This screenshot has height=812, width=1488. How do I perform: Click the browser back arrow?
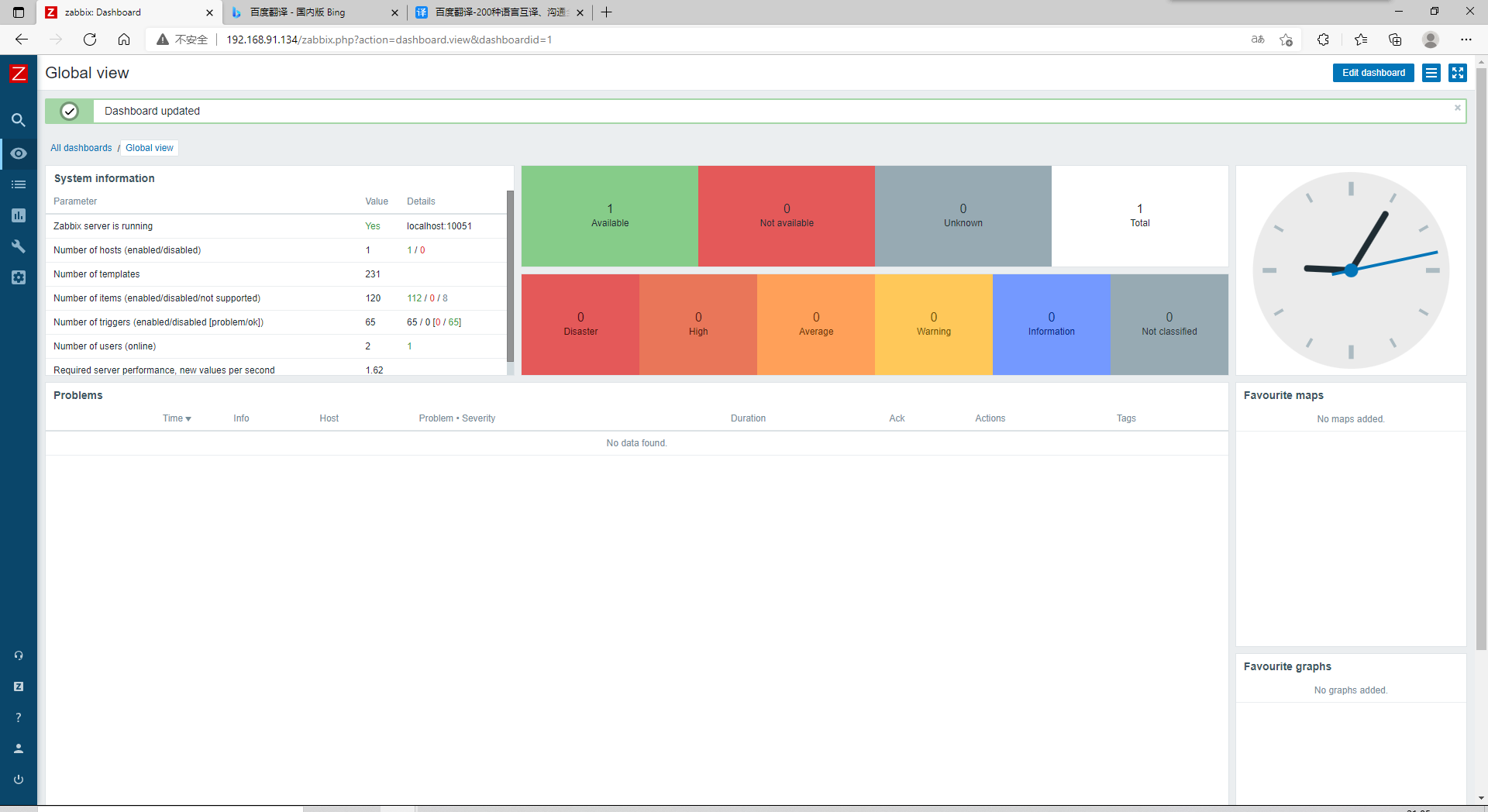(x=22, y=40)
